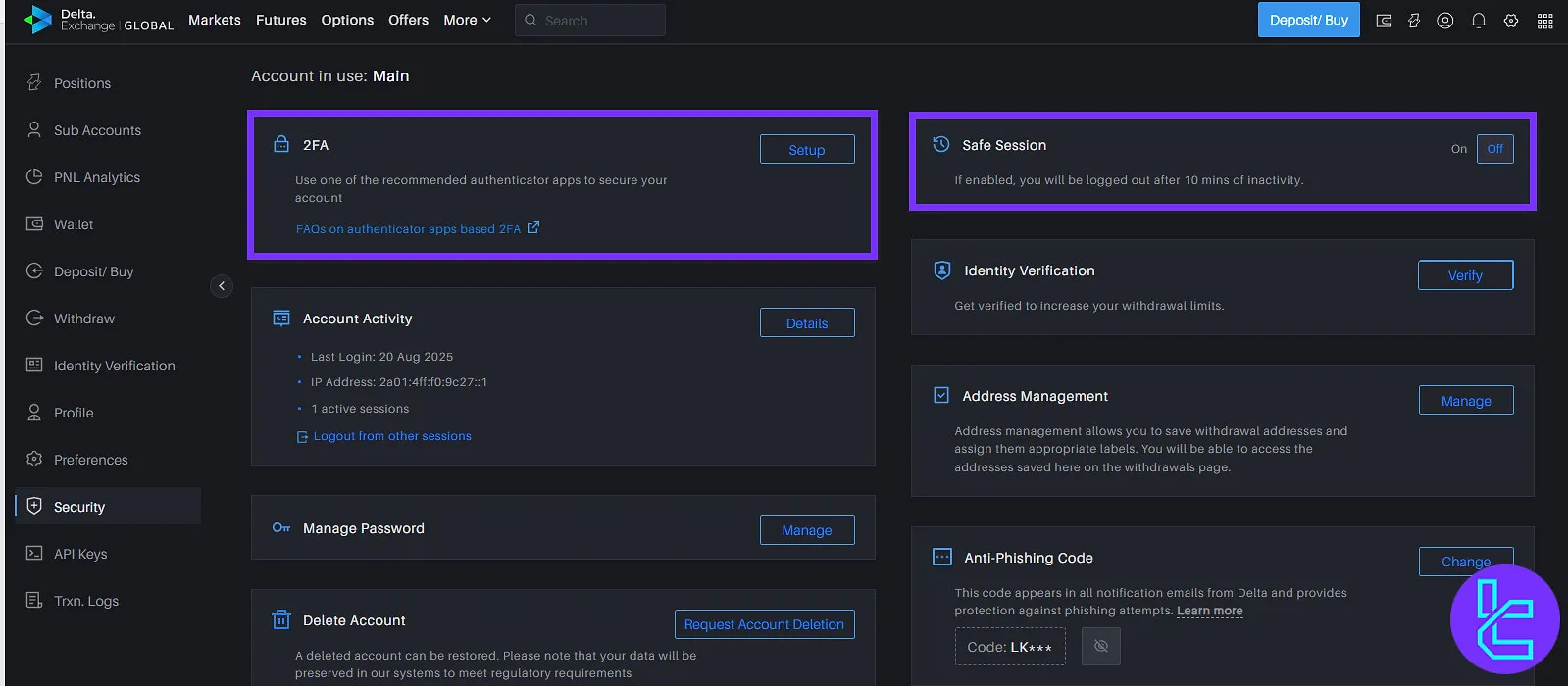Click the lightning bolt icon in top bar
This screenshot has width=1568, height=686.
(x=1414, y=21)
